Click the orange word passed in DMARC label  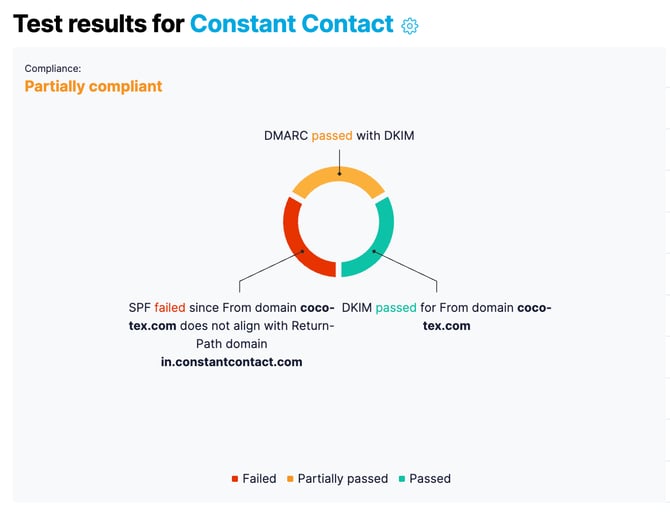[x=332, y=136]
